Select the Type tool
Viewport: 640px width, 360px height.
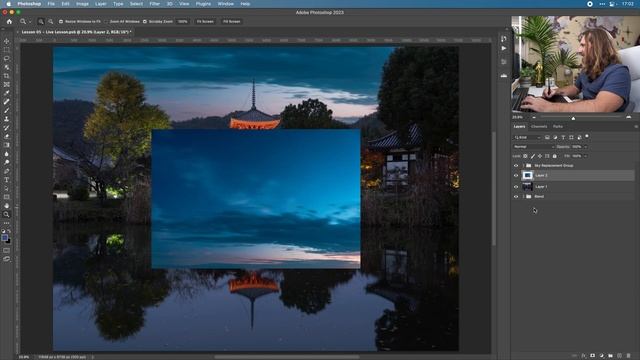pos(7,180)
